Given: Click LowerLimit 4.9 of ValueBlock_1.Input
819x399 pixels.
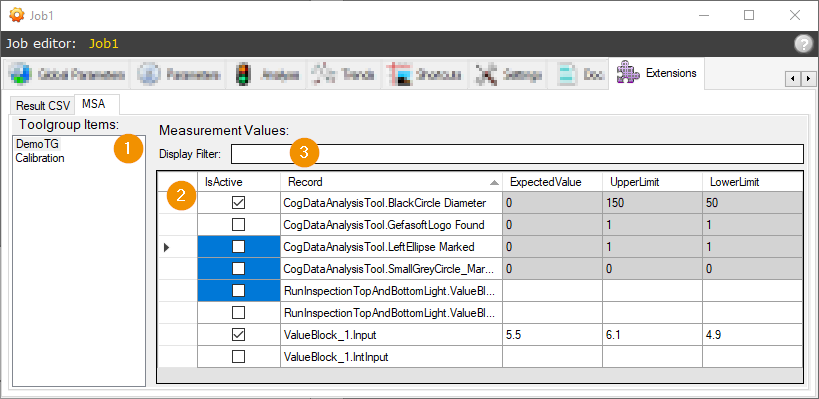Looking at the screenshot, I should (752, 334).
